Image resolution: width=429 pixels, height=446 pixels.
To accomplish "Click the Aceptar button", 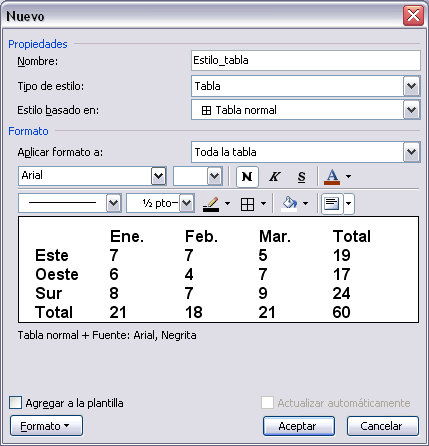I will (299, 426).
